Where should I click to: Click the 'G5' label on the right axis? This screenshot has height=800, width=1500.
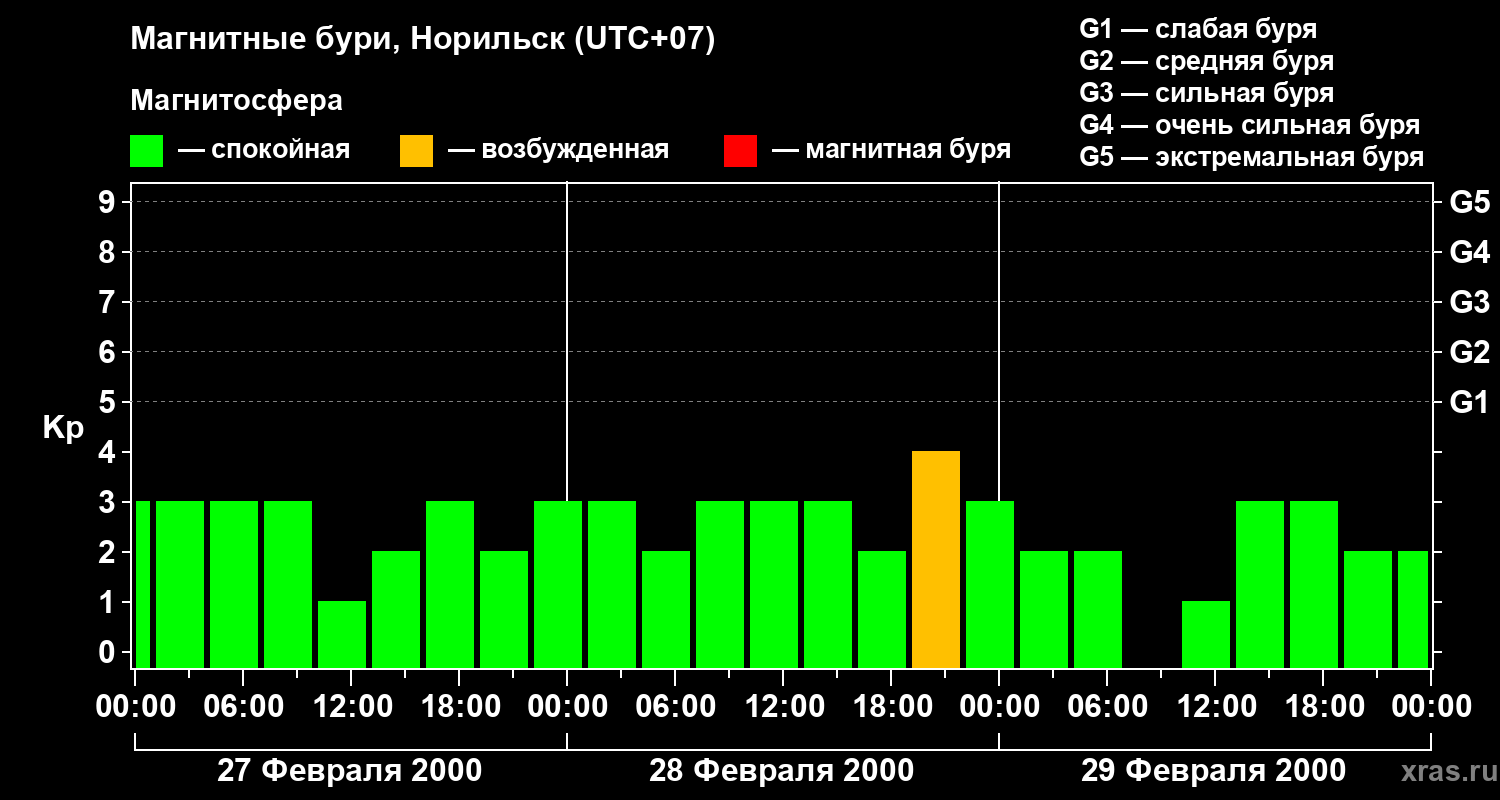(x=1469, y=202)
